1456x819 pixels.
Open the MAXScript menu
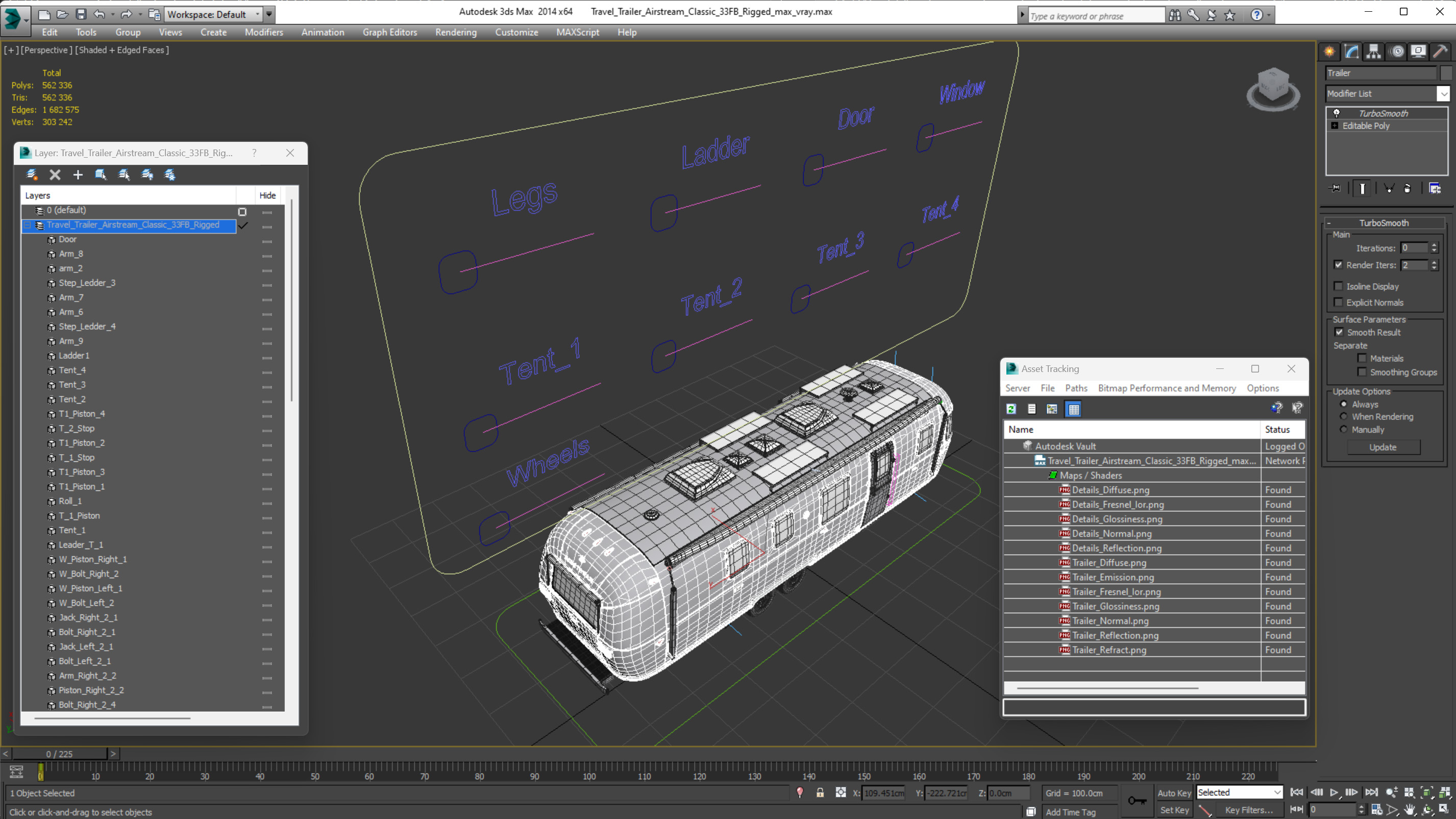[577, 32]
